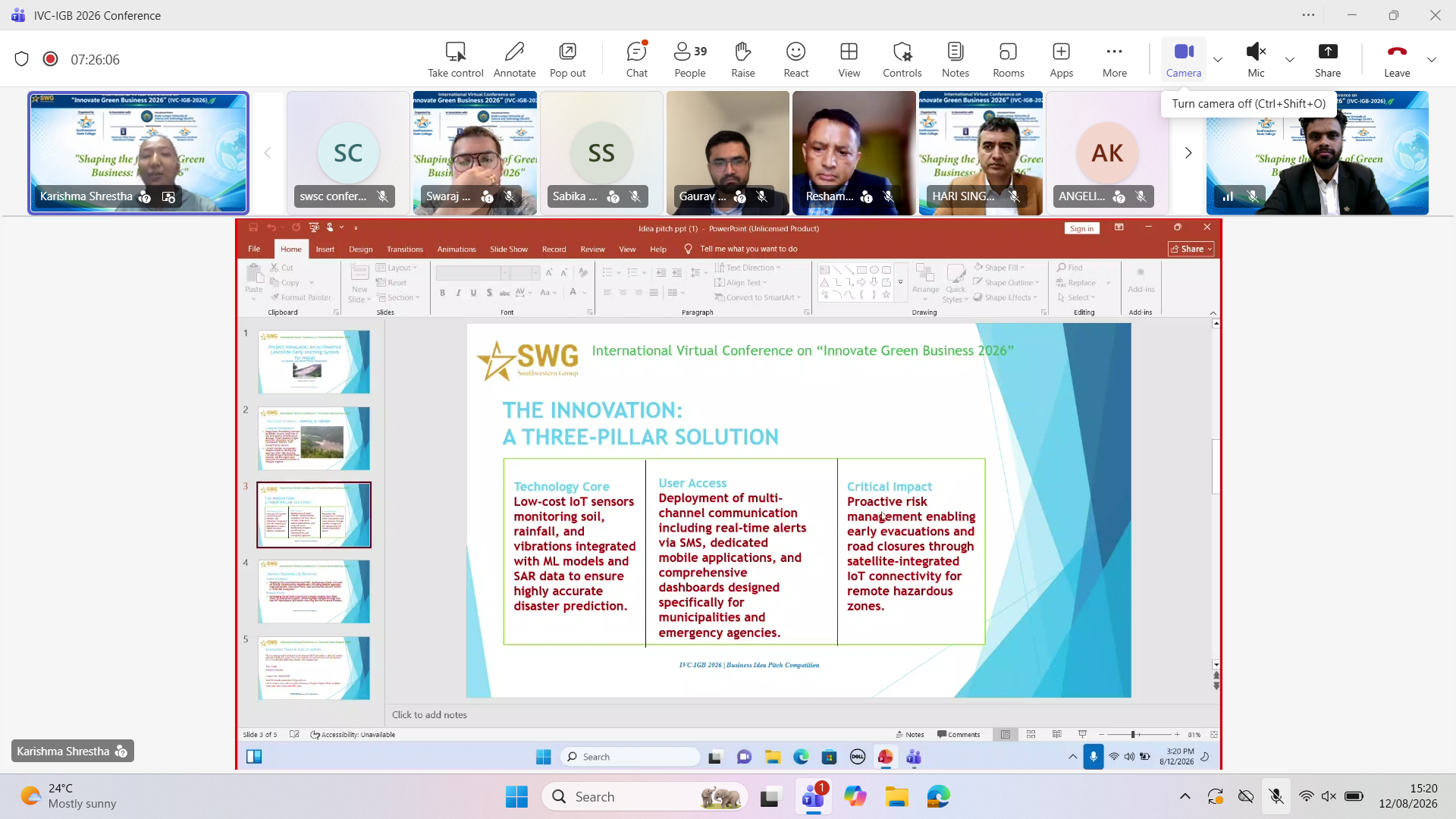
Task: Fit slide to current window
Action: click(x=1213, y=734)
